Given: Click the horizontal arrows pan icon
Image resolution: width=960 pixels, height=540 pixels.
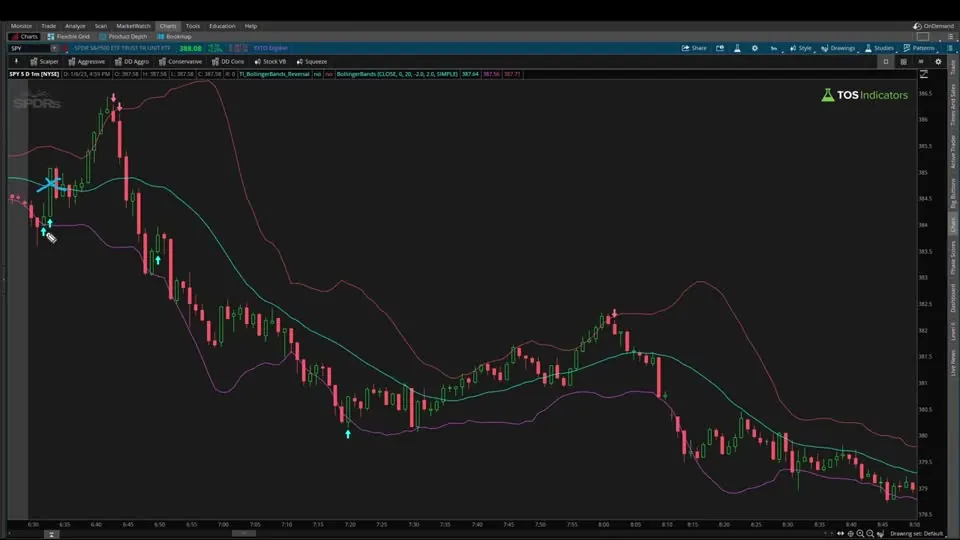Looking at the screenshot, I should tap(840, 534).
